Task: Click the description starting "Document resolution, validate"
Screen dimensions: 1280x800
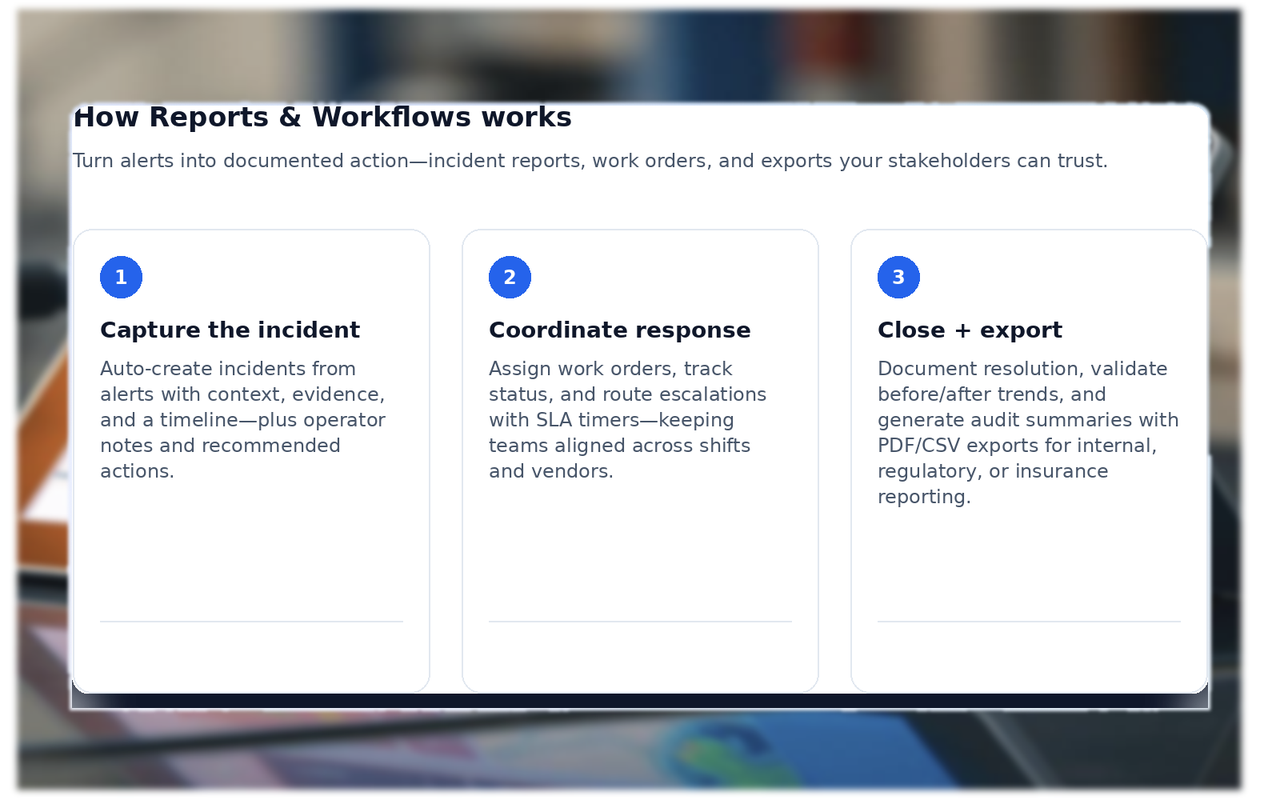Action: (1027, 432)
